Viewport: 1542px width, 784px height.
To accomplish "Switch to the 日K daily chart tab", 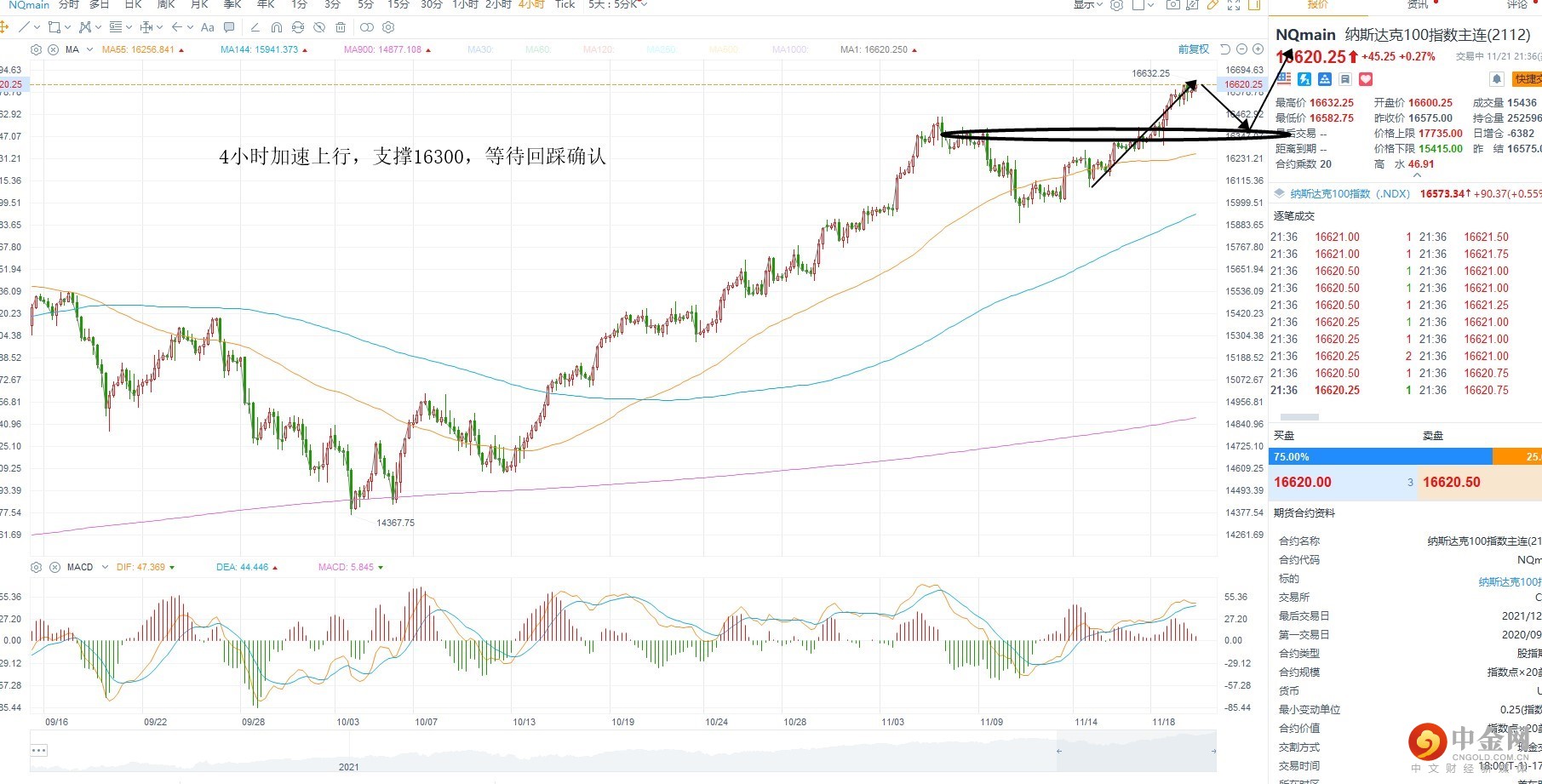I will click(x=134, y=5).
